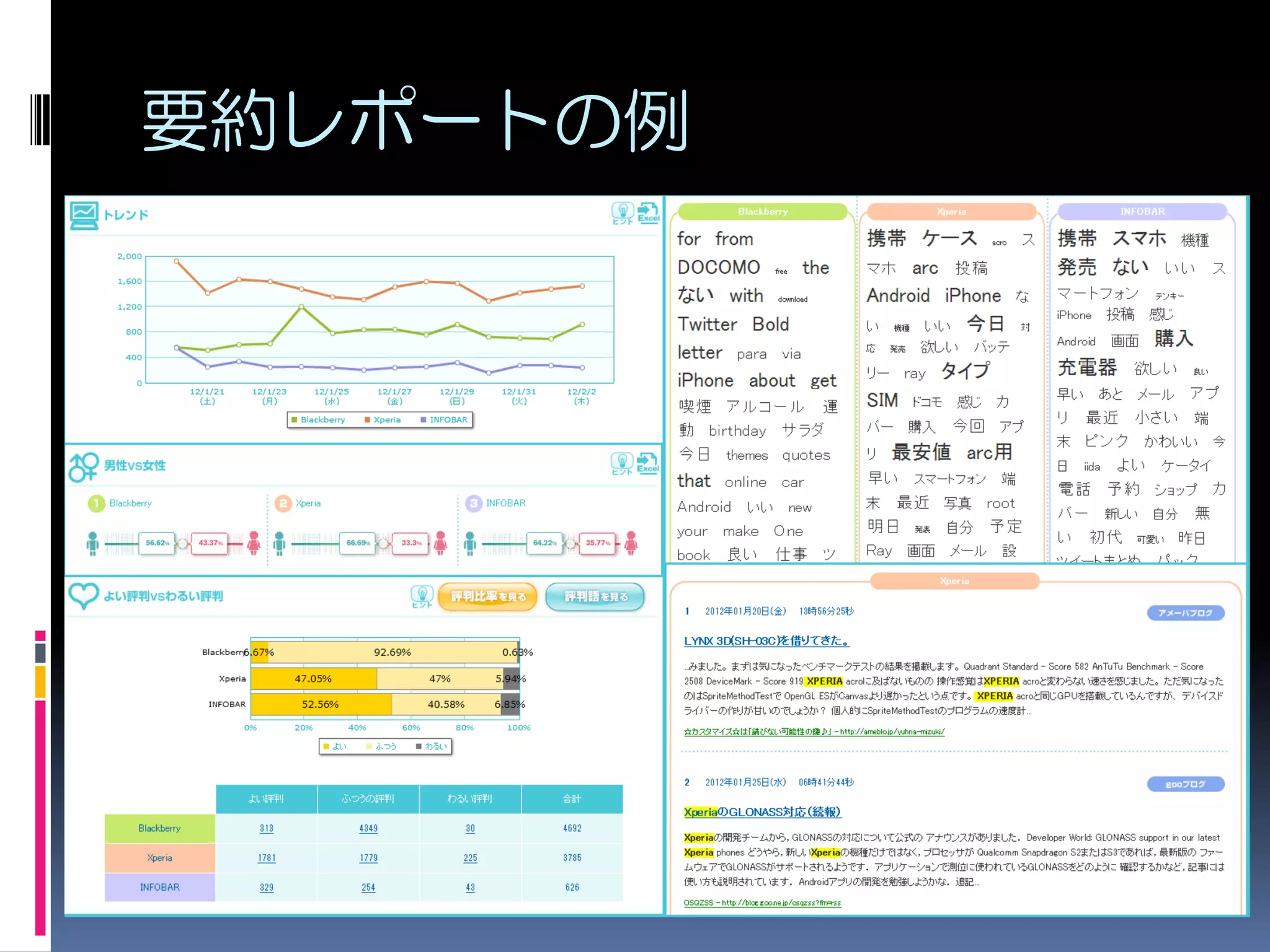Image resolution: width=1270 pixels, height=952 pixels.
Task: Click Blackberry male 56.62% percentage box
Action: tap(157, 543)
